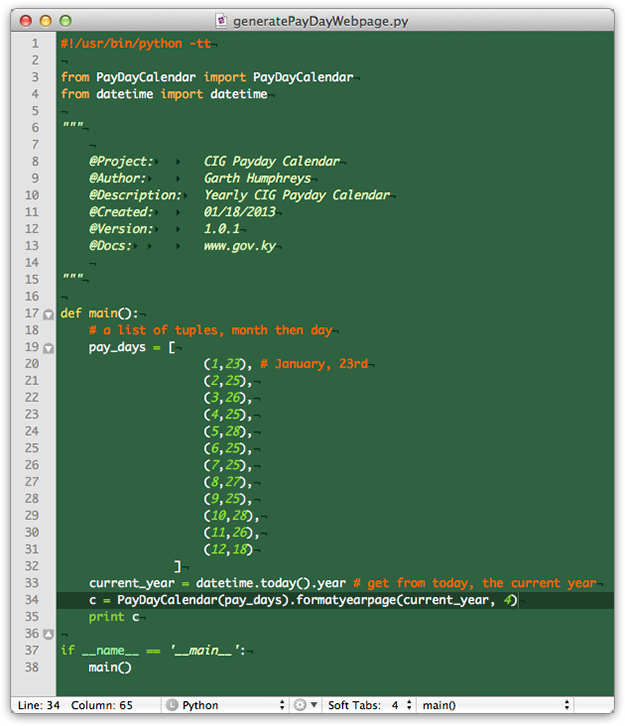Click 'from datetime import datetime' line

click(164, 94)
